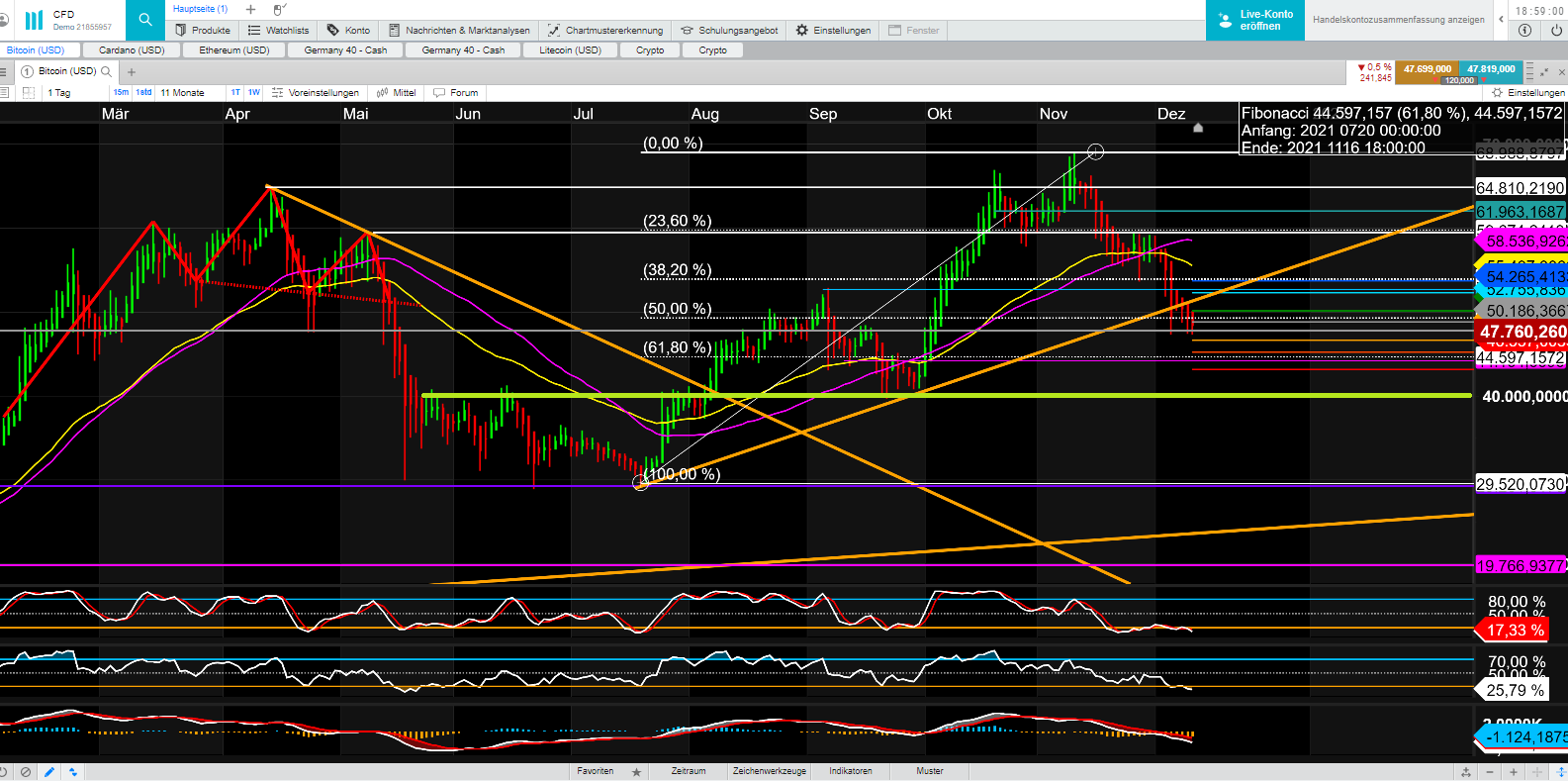Open the 11 Monate range dropdown
This screenshot has height=781, width=1568.
click(x=183, y=93)
